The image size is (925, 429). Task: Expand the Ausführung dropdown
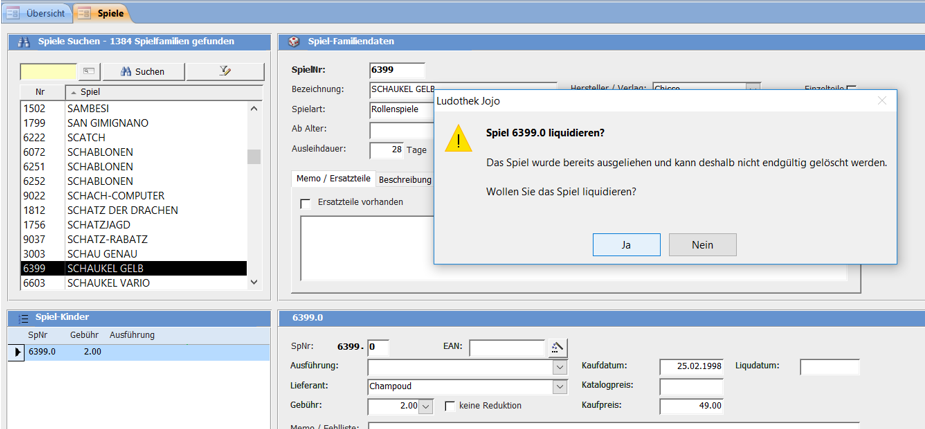pyautogui.click(x=559, y=367)
